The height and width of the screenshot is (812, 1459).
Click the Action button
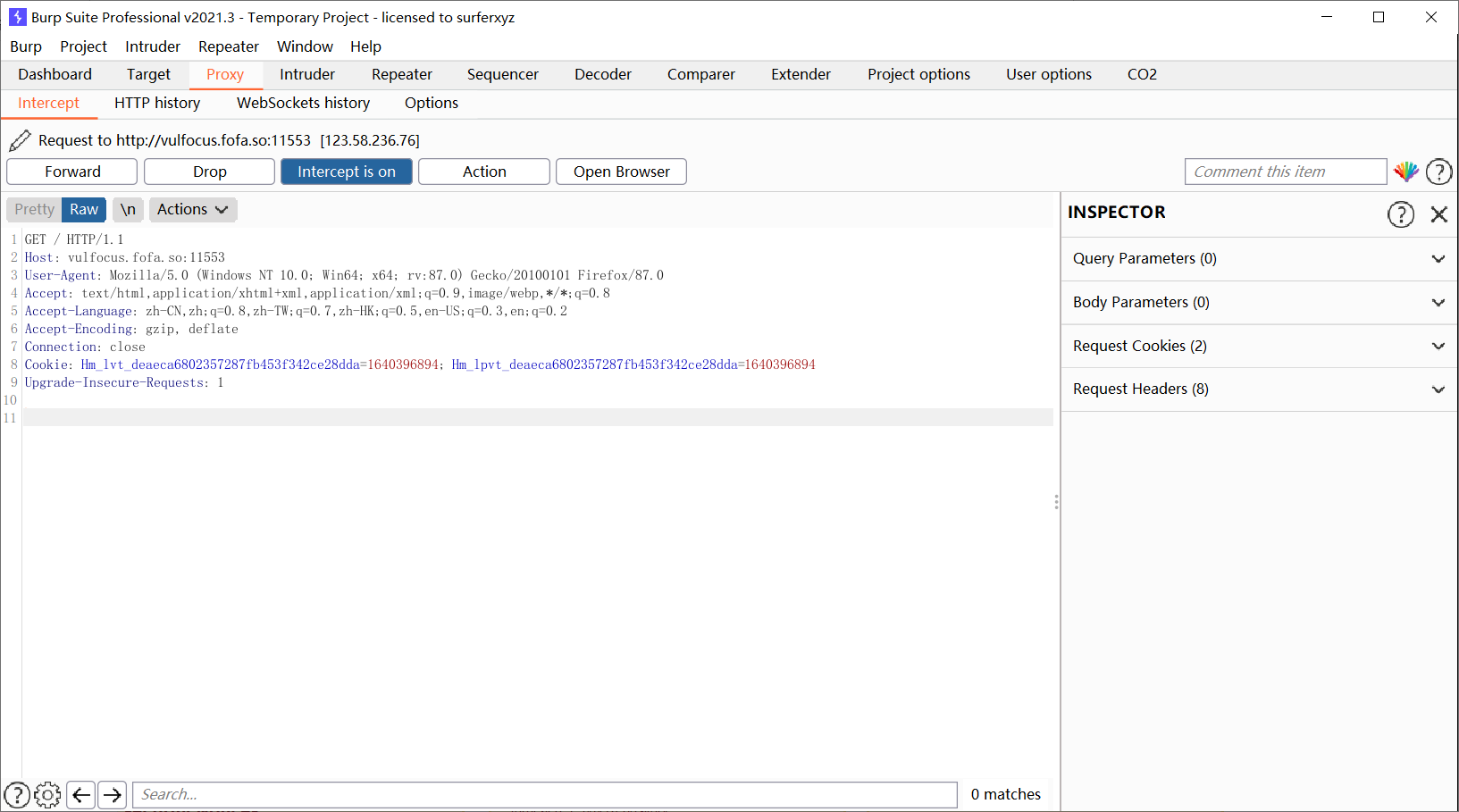pyautogui.click(x=484, y=172)
